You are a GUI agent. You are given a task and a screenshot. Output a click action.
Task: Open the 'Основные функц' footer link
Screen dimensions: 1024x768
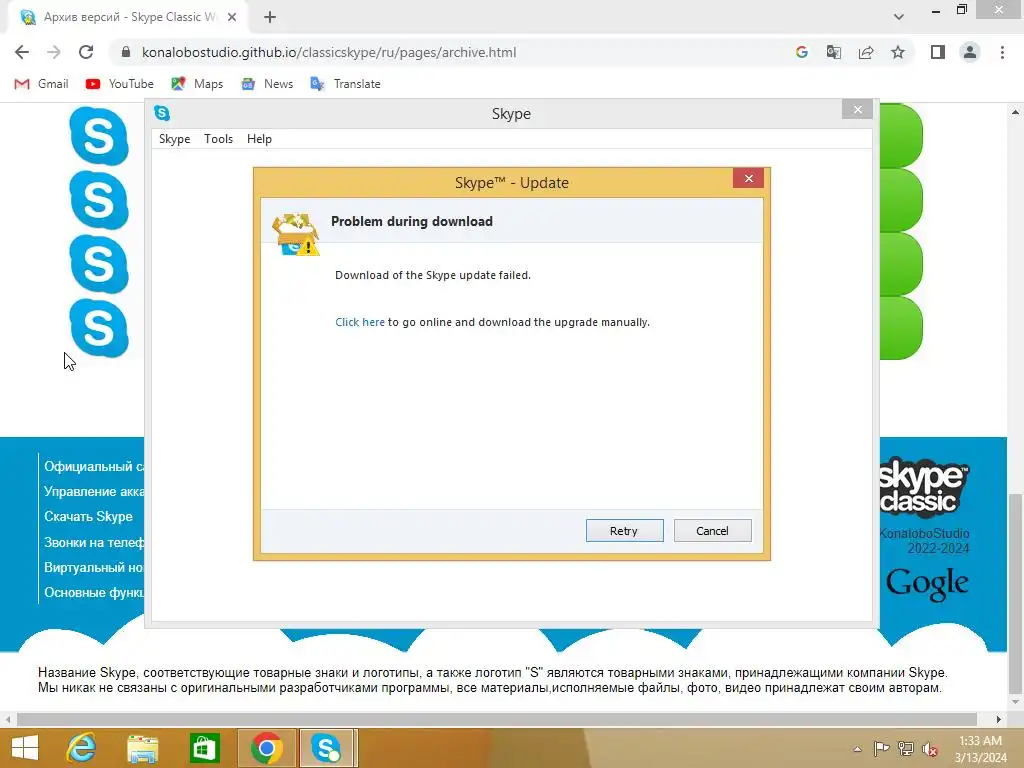tap(94, 592)
